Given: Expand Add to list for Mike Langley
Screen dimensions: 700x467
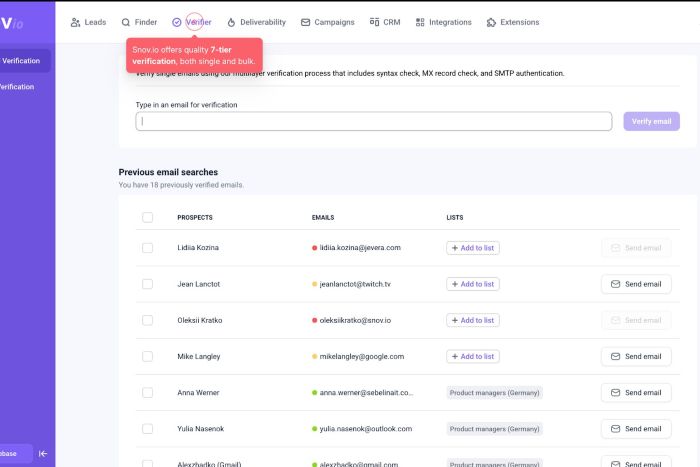Looking at the screenshot, I should pos(473,356).
